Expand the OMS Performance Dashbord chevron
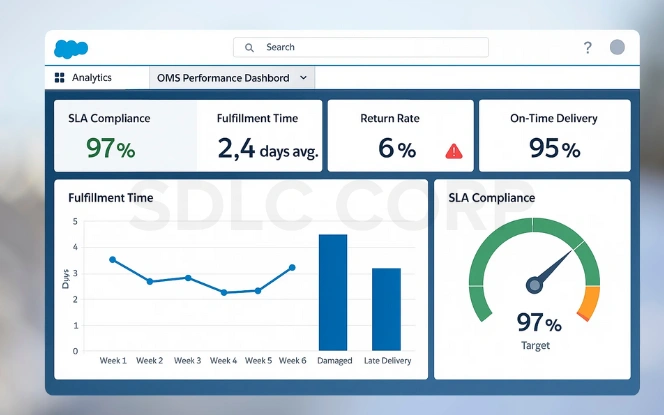 (304, 78)
